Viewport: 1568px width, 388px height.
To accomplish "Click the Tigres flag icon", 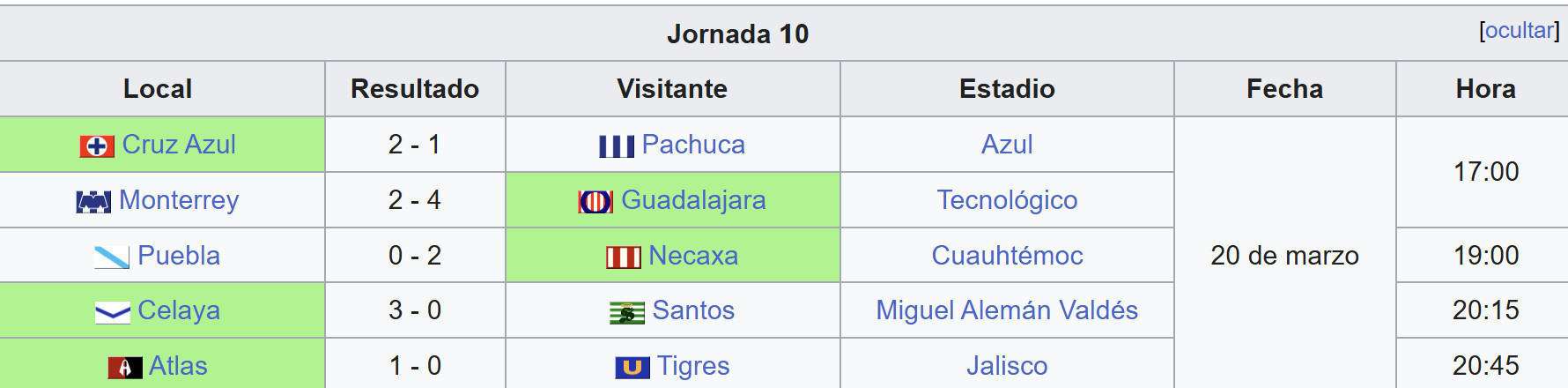I will point(632,368).
